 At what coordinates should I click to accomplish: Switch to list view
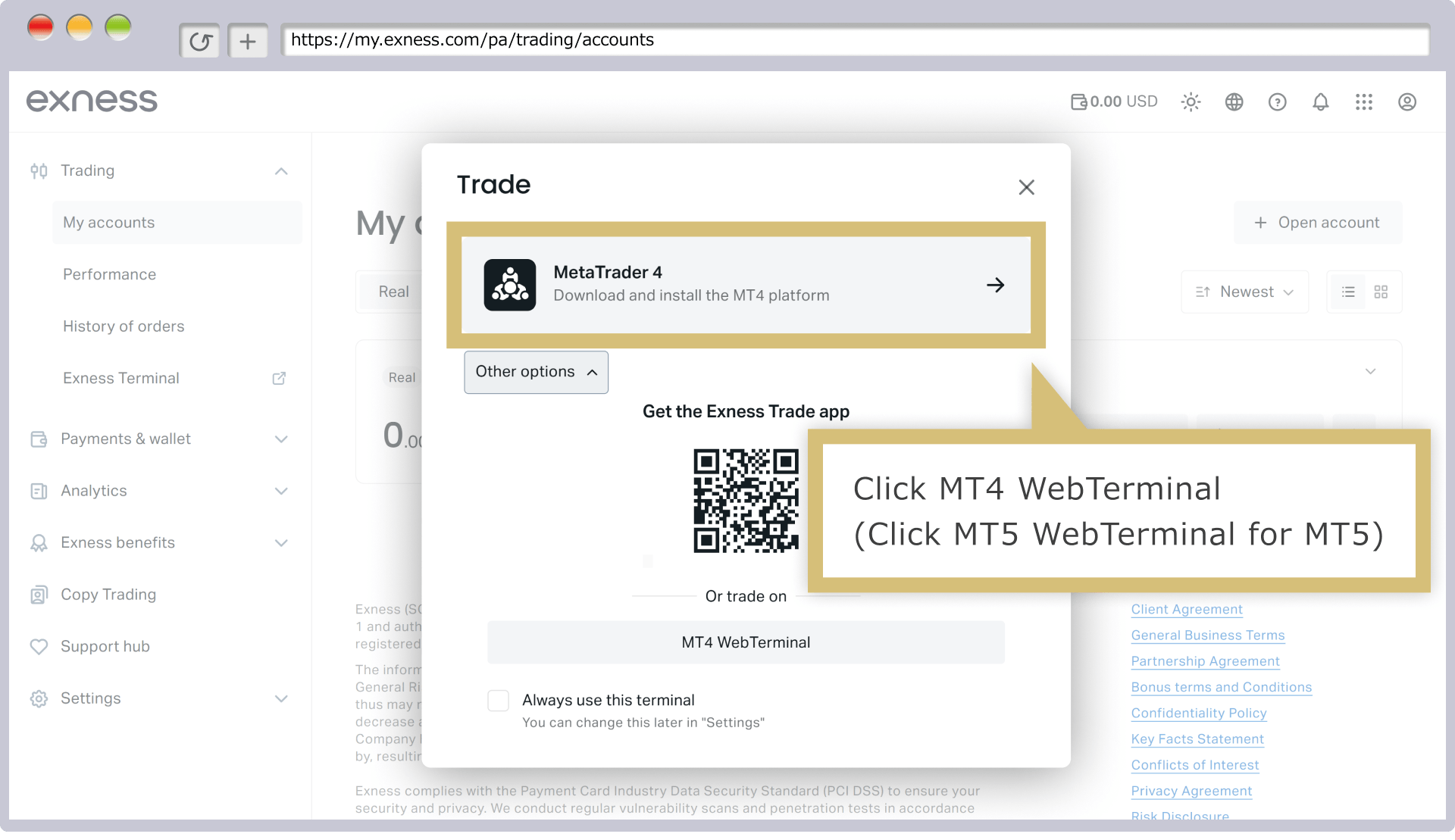[x=1348, y=292]
